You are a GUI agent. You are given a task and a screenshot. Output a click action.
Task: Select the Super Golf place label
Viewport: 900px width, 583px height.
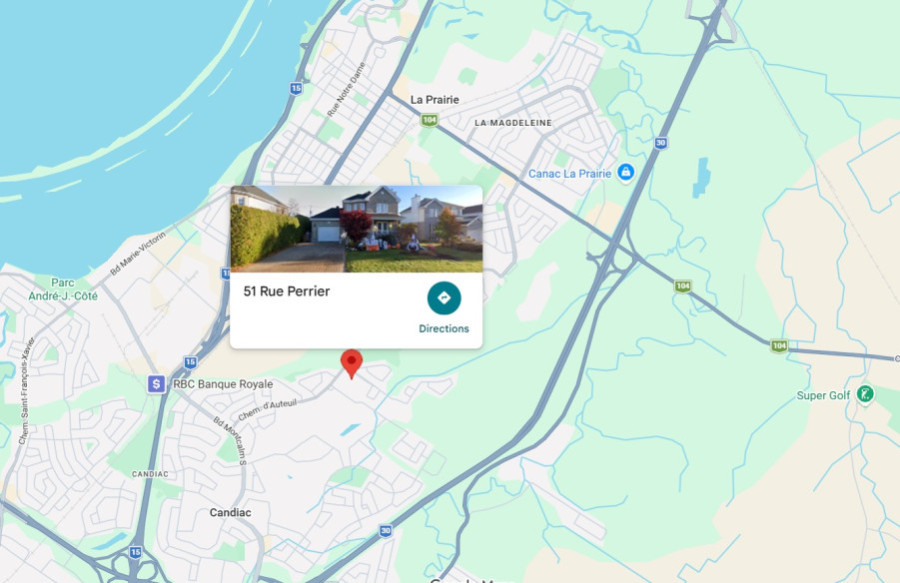823,395
